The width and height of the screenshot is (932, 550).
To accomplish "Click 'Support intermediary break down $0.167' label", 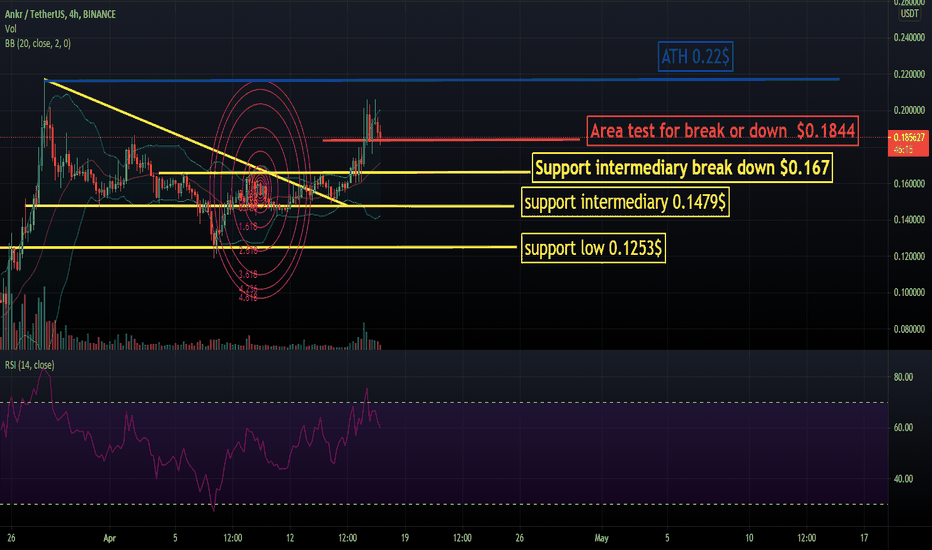I will tap(682, 168).
